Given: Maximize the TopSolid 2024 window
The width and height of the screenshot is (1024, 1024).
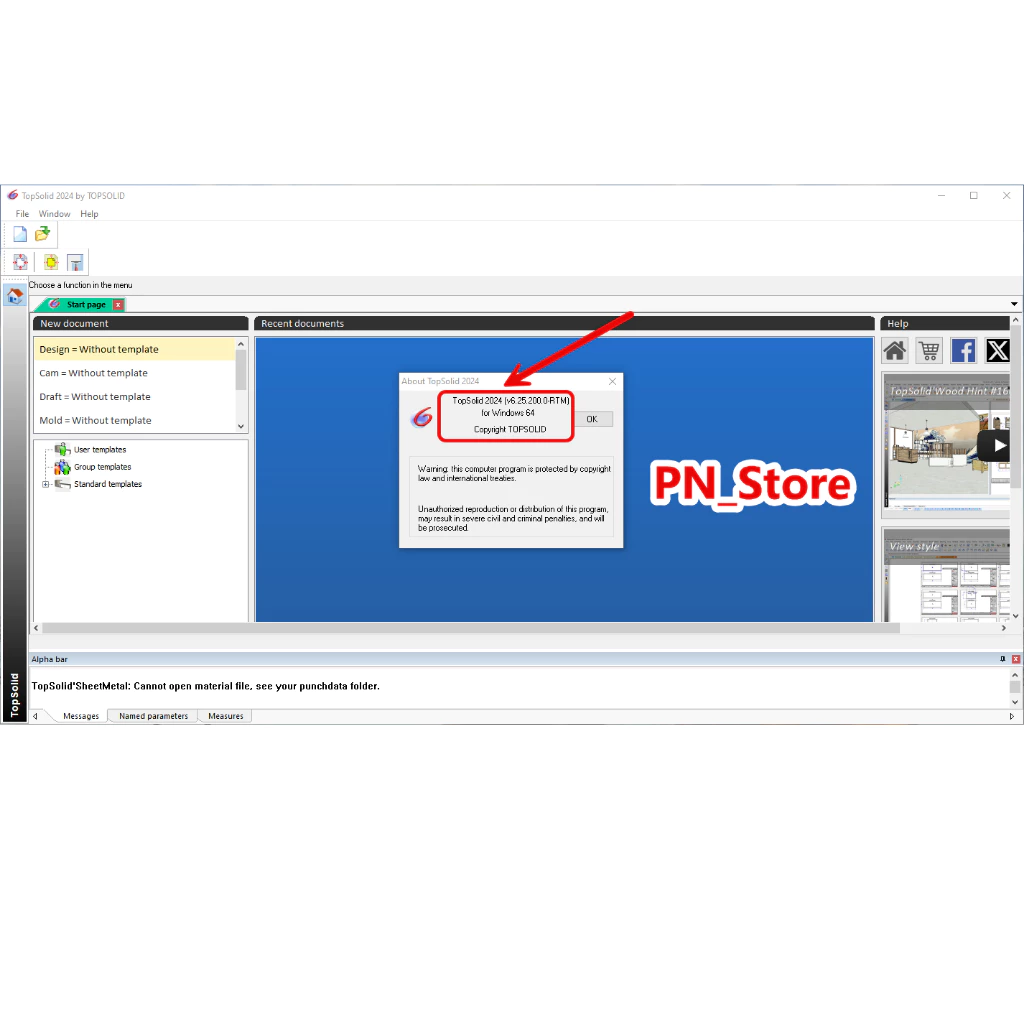Looking at the screenshot, I should pos(974,195).
